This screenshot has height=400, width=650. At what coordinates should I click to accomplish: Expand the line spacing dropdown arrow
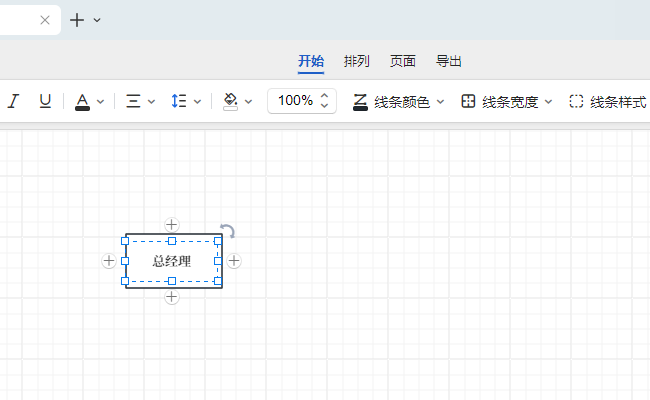click(197, 102)
